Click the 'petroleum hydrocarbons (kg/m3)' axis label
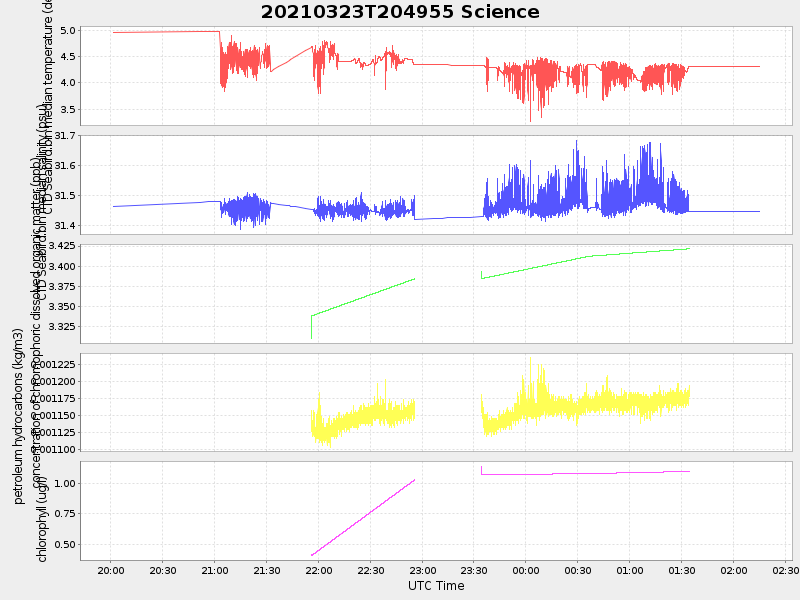 pos(18,416)
